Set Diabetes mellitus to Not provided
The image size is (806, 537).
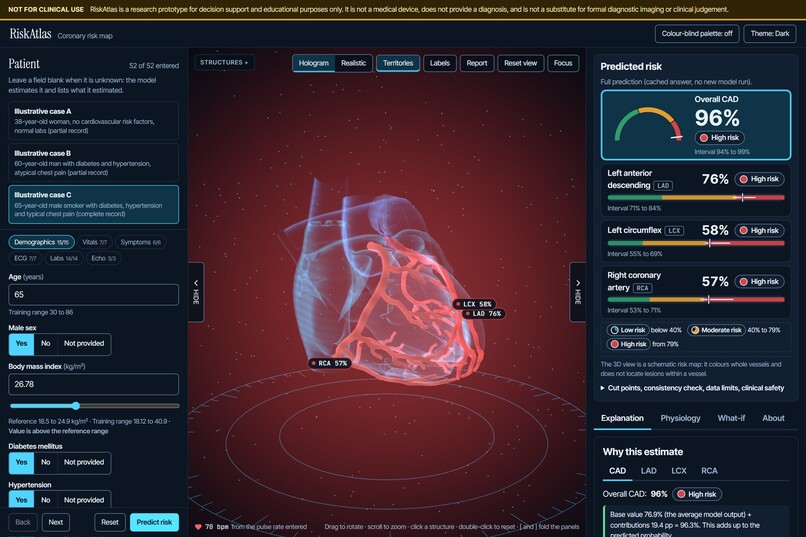84,462
